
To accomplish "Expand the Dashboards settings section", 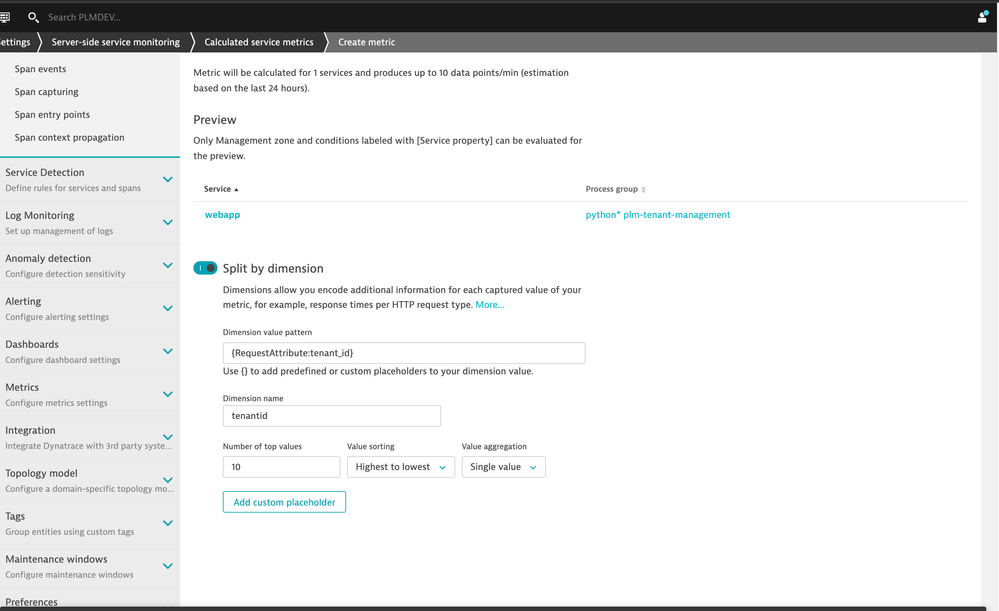I will pyautogui.click(x=167, y=352).
